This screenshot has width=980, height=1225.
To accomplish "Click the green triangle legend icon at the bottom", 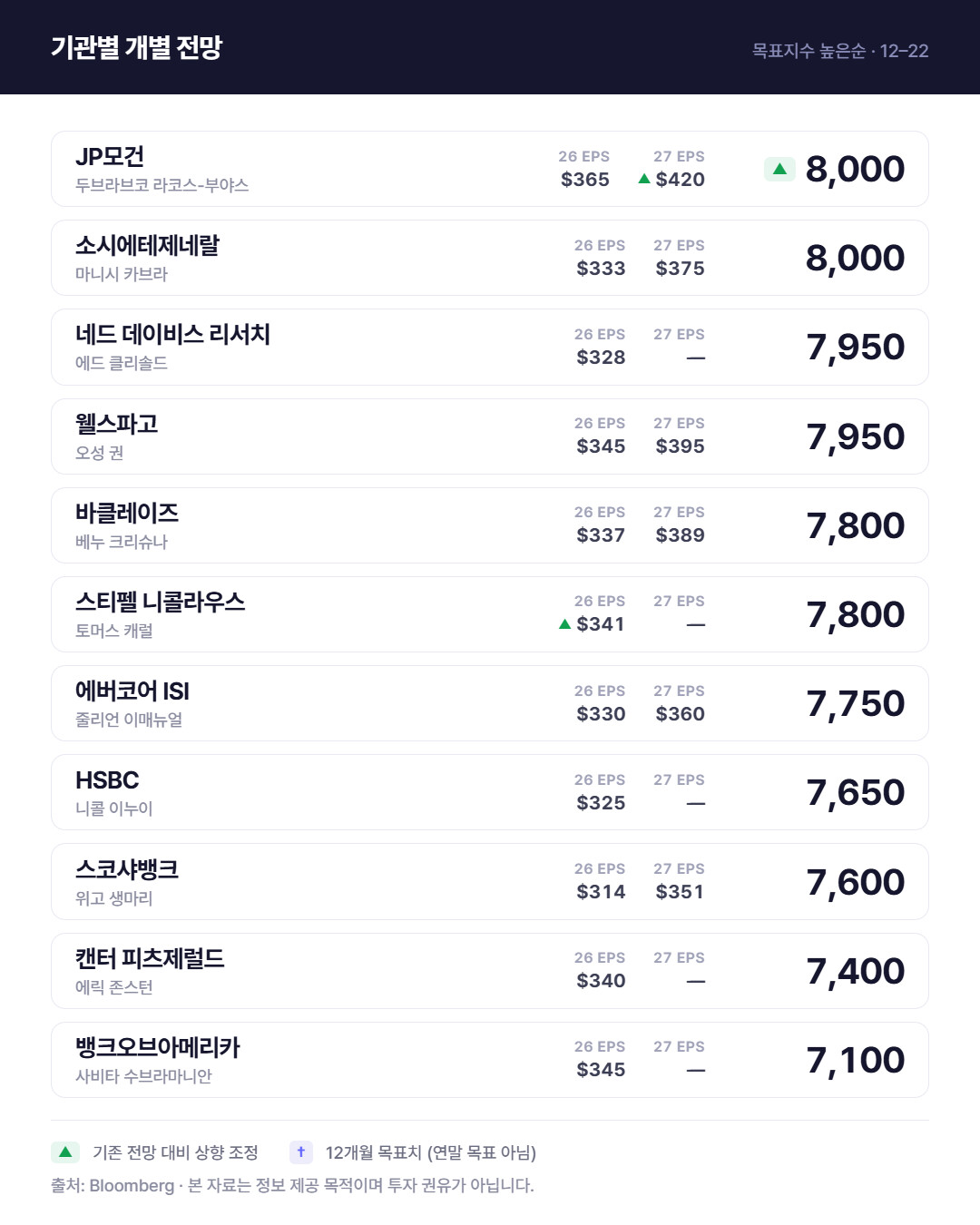I will point(65,1152).
